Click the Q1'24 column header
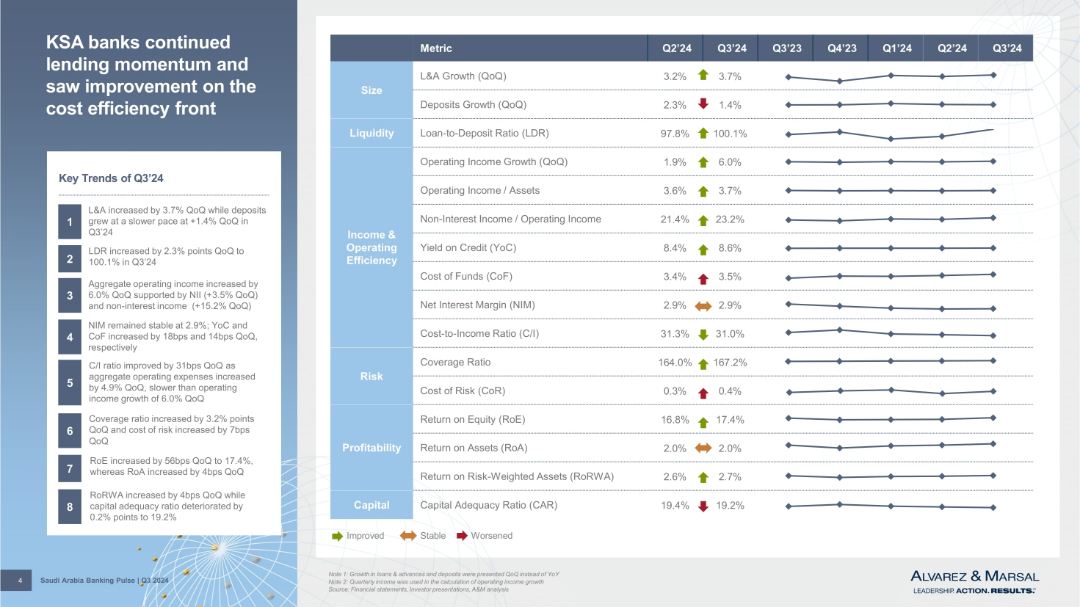1080x607 pixels. coord(896,48)
